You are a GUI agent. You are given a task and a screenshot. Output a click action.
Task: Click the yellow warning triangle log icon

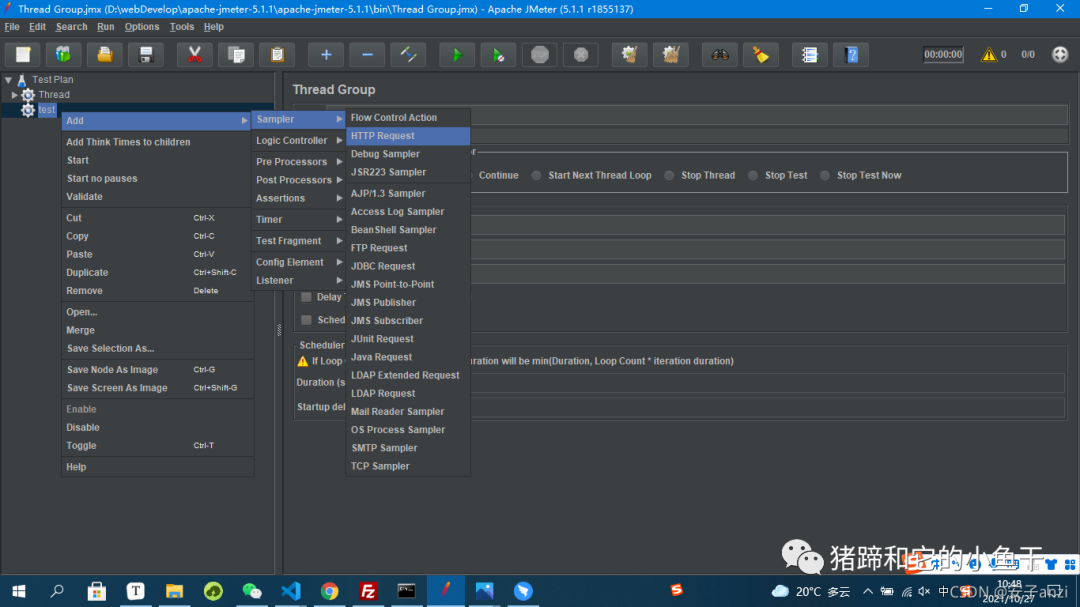click(x=988, y=54)
